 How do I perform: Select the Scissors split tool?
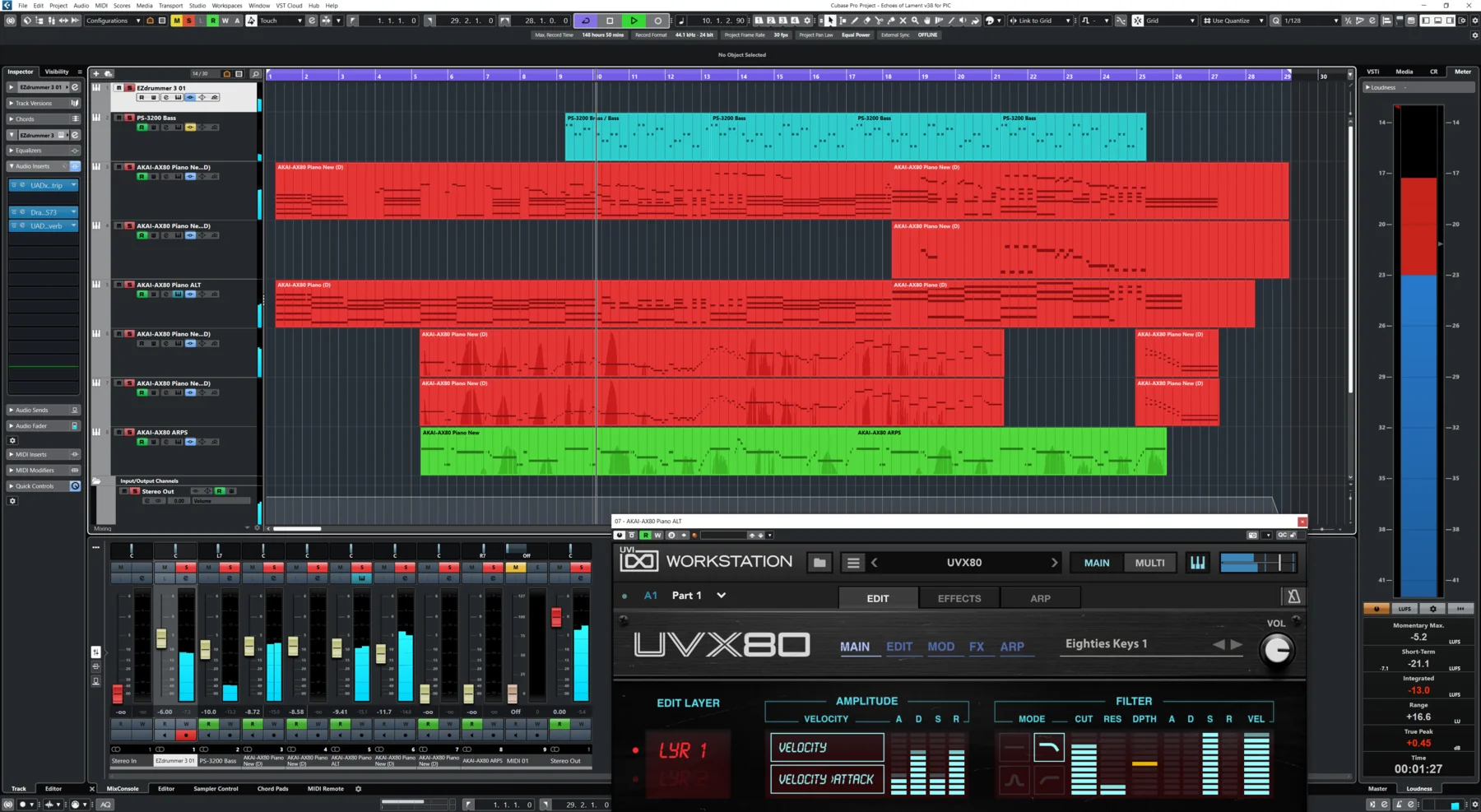(x=880, y=21)
